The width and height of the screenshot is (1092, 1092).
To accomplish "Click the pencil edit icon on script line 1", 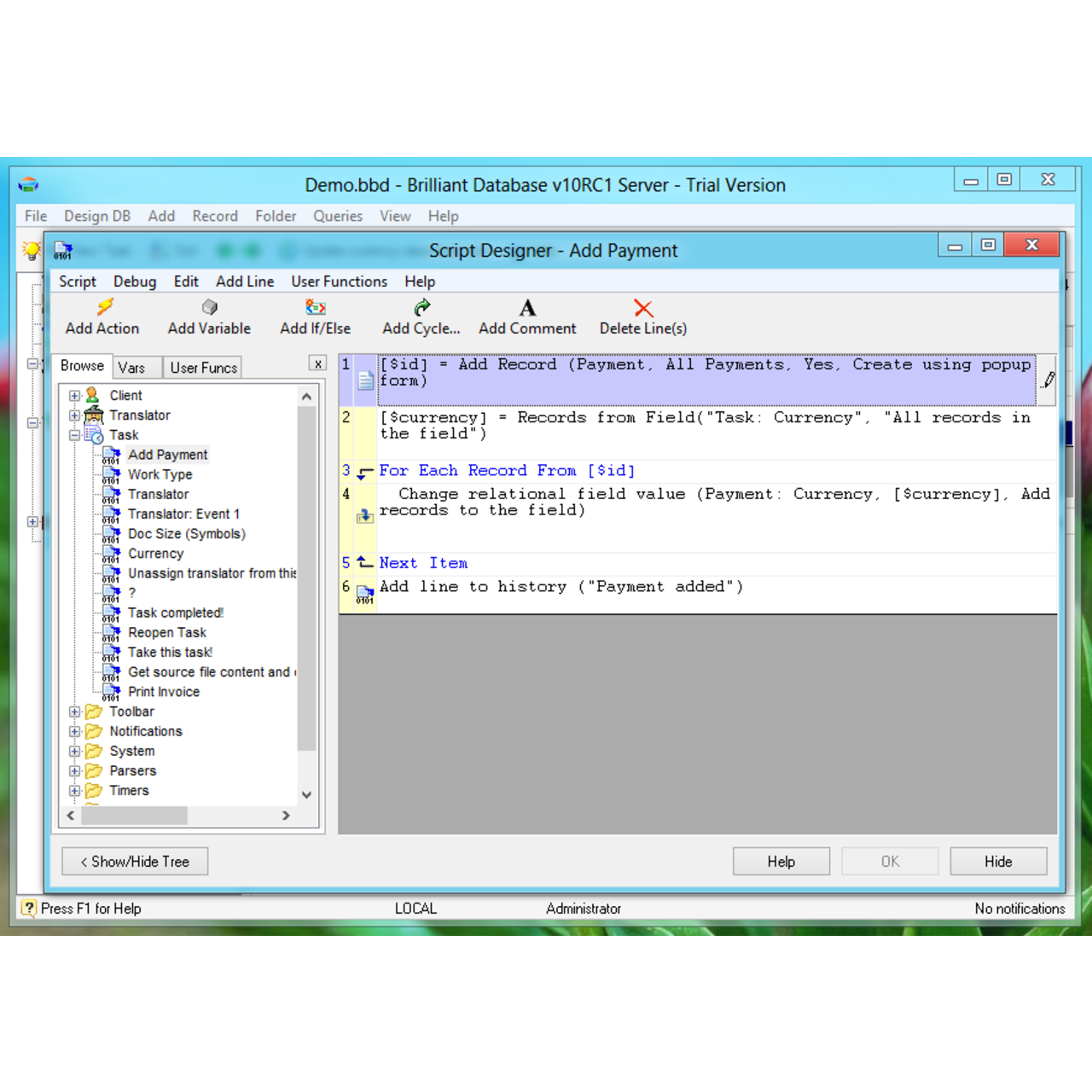I will [x=1048, y=380].
